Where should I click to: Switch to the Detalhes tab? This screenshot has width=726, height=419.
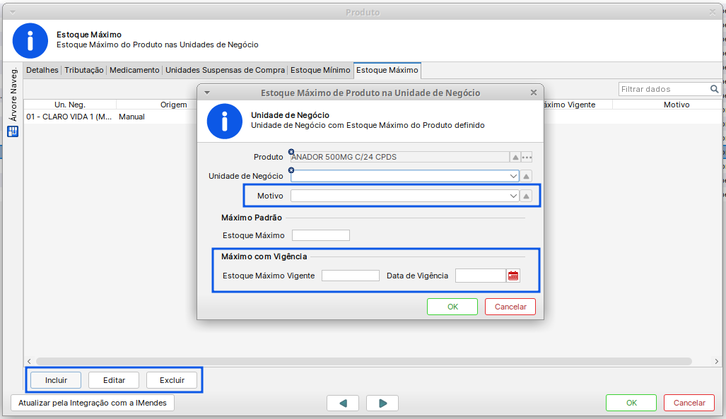(x=42, y=70)
